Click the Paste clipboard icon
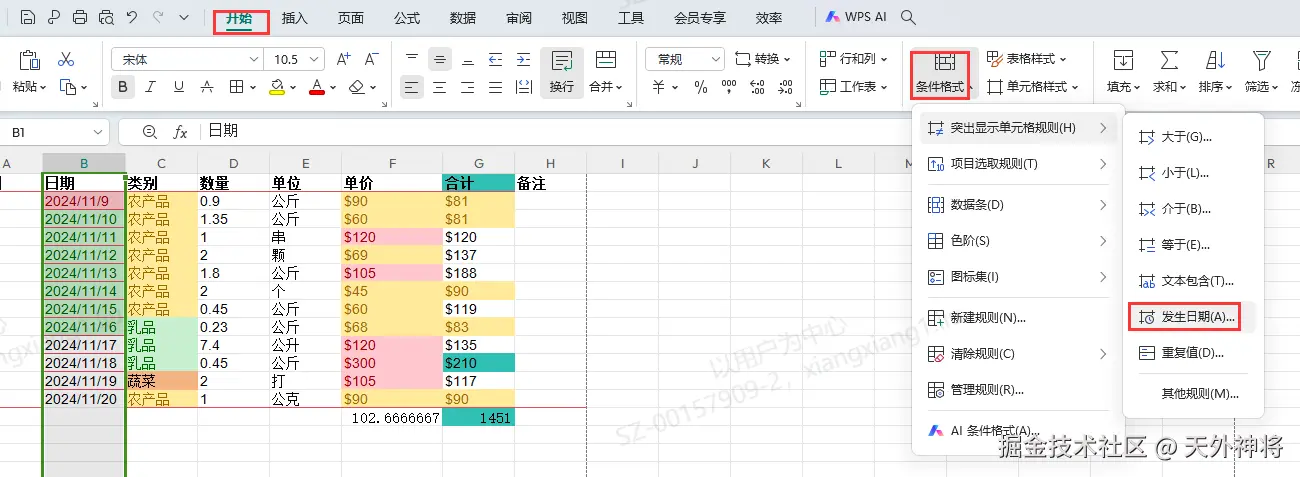 pyautogui.click(x=29, y=60)
